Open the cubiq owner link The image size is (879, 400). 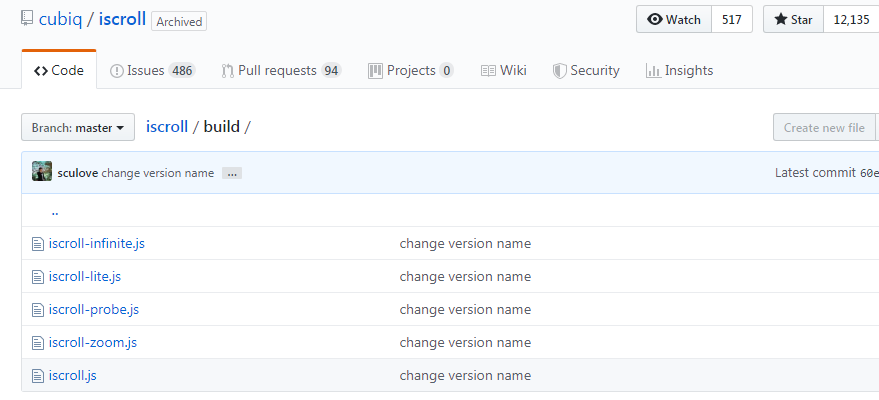pyautogui.click(x=61, y=19)
